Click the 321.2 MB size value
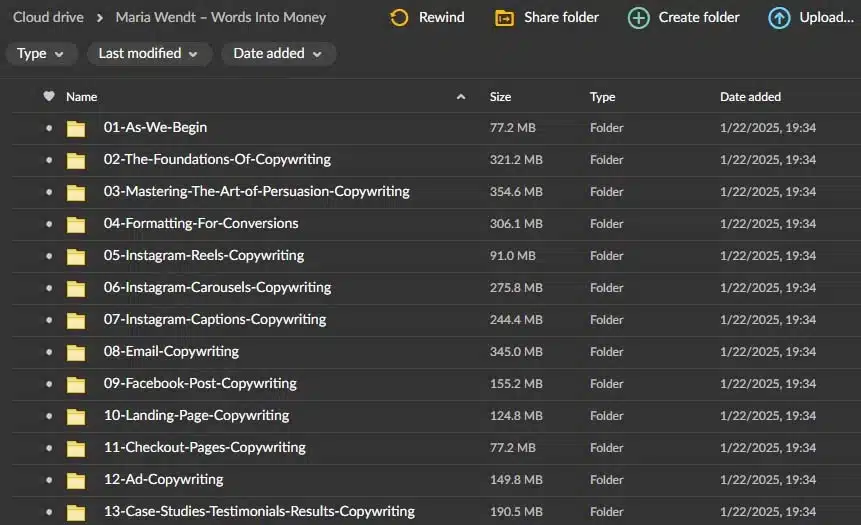The image size is (861, 525). click(x=516, y=160)
